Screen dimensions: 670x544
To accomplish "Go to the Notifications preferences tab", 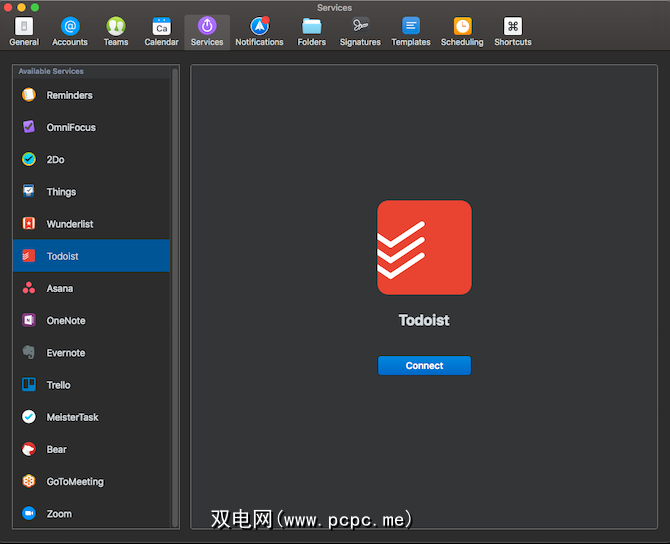I will click(259, 32).
